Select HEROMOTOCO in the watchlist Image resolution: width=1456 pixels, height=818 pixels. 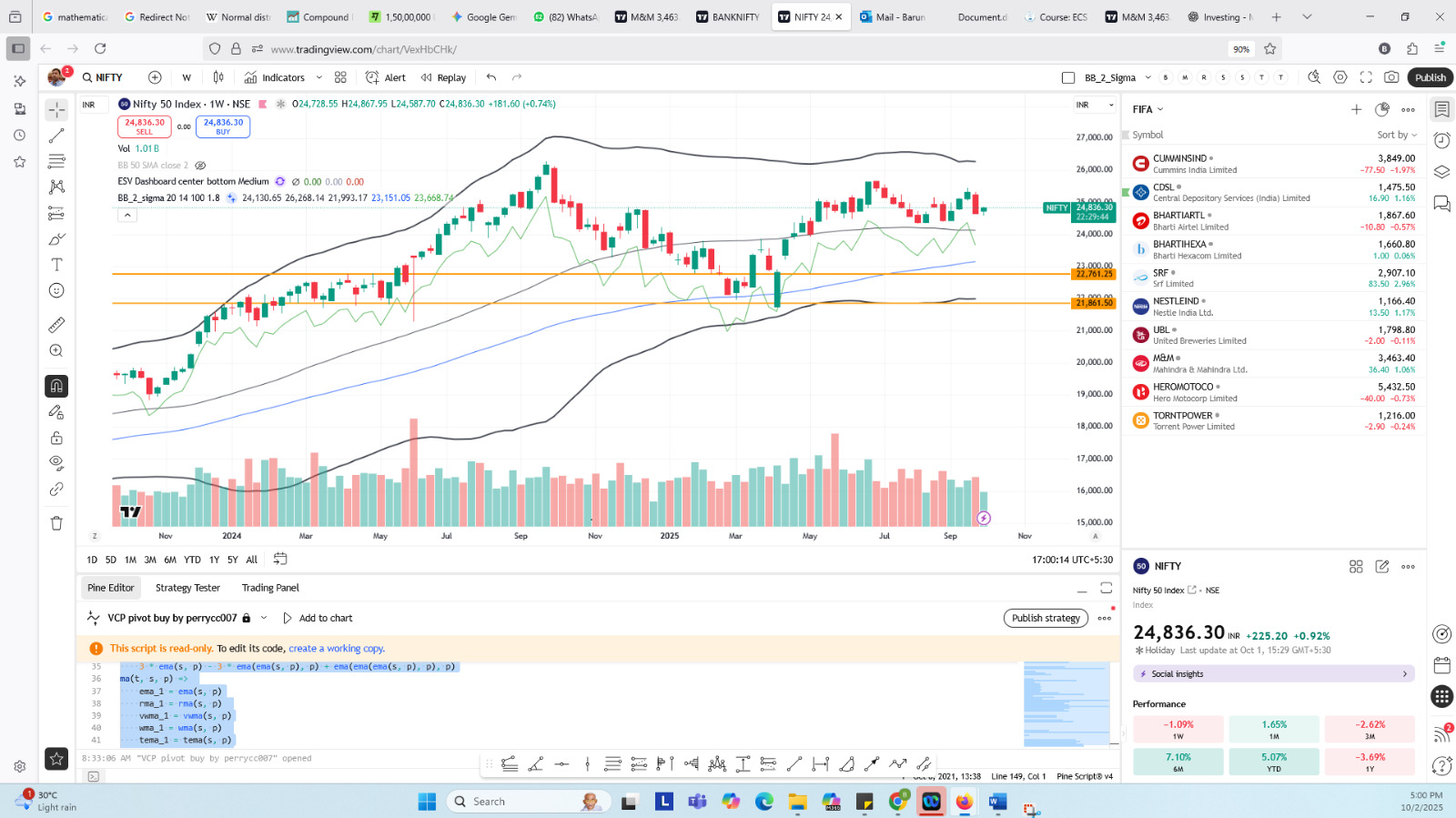pyautogui.click(x=1273, y=392)
